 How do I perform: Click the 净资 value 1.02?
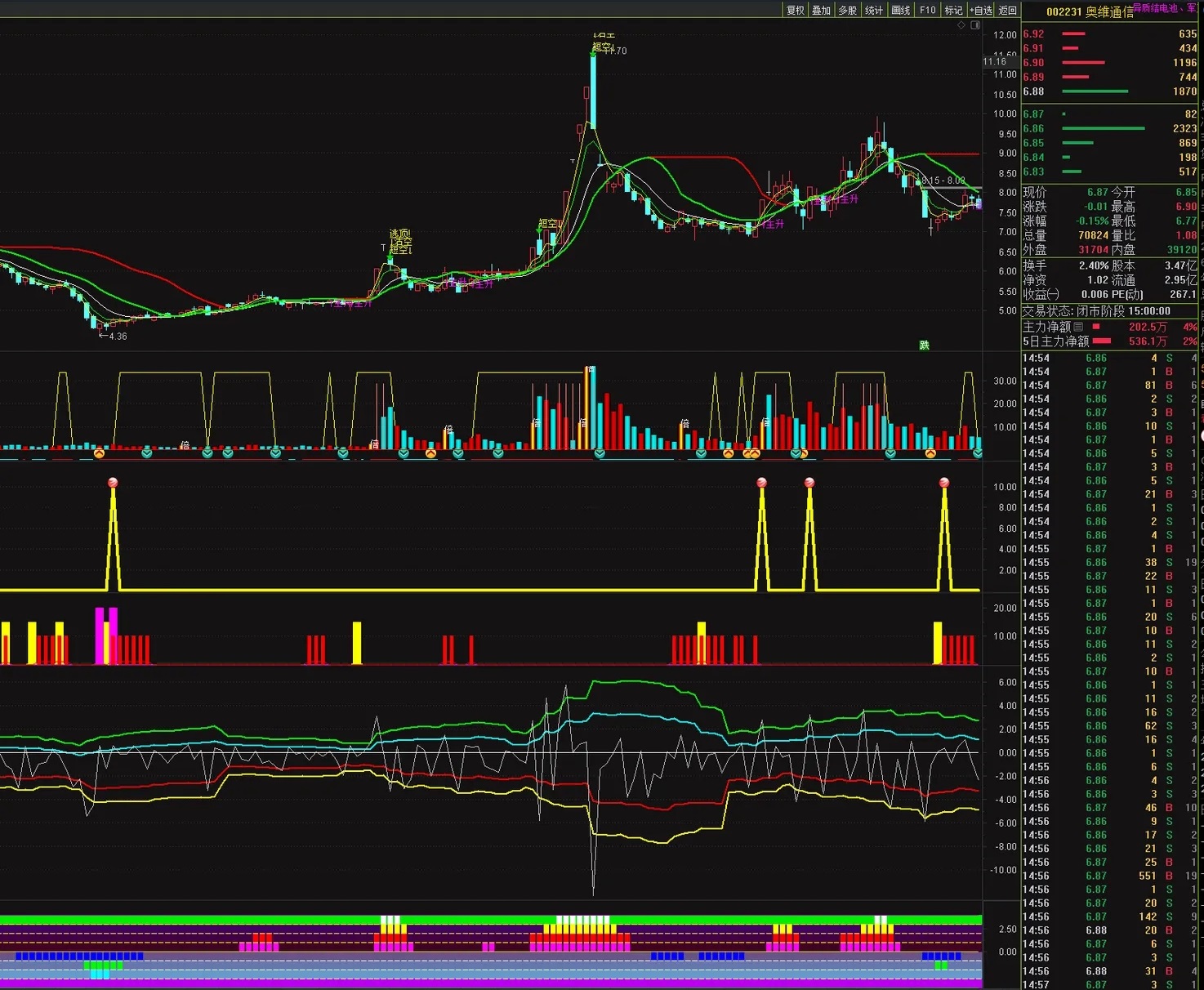[1098, 280]
